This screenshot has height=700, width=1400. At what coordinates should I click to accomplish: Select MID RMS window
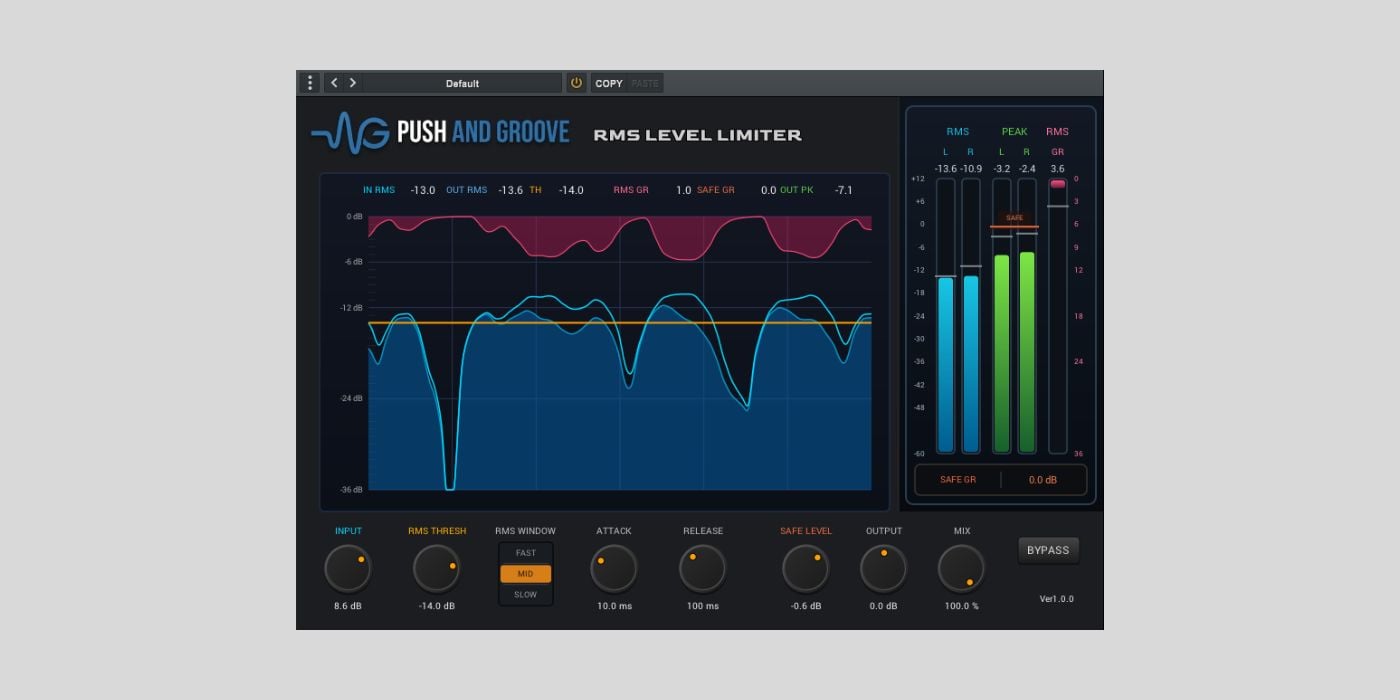[526, 574]
